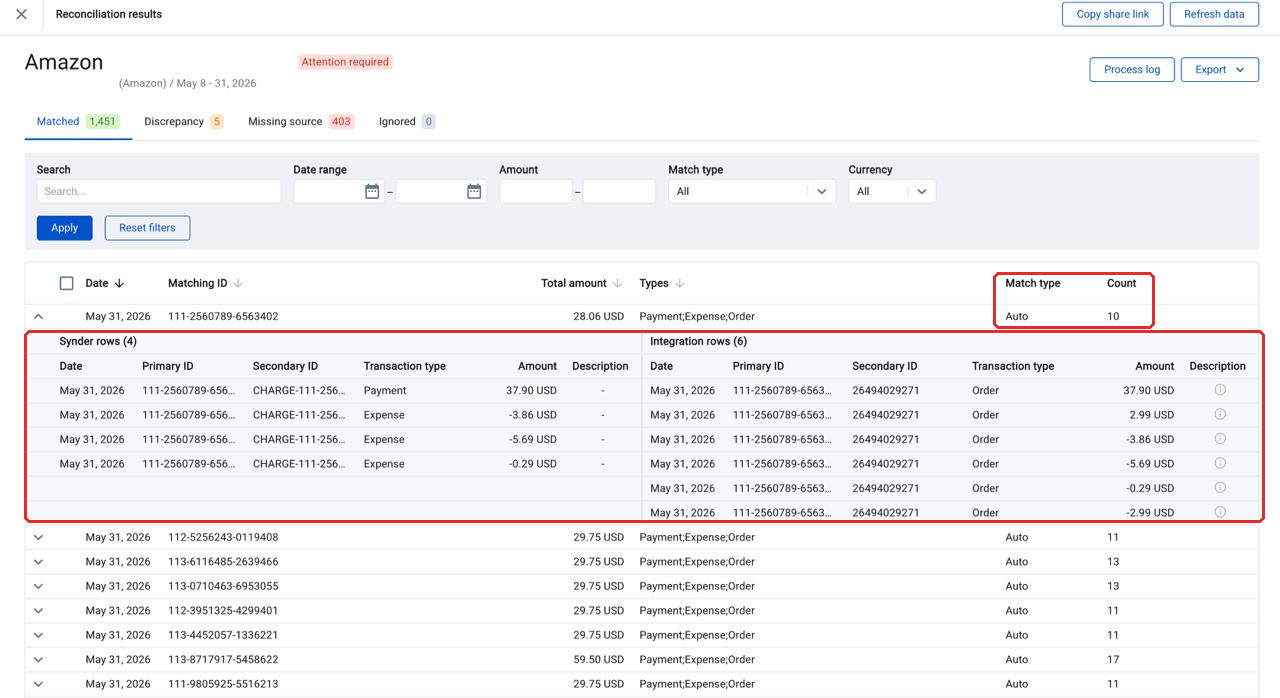
Task: Sort by Total amount arrow
Action: click(x=617, y=284)
